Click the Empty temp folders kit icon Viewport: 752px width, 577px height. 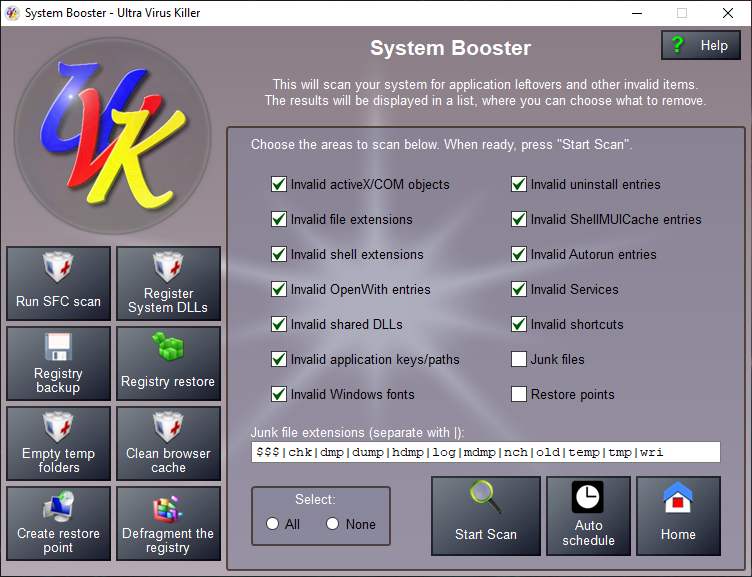click(x=58, y=426)
